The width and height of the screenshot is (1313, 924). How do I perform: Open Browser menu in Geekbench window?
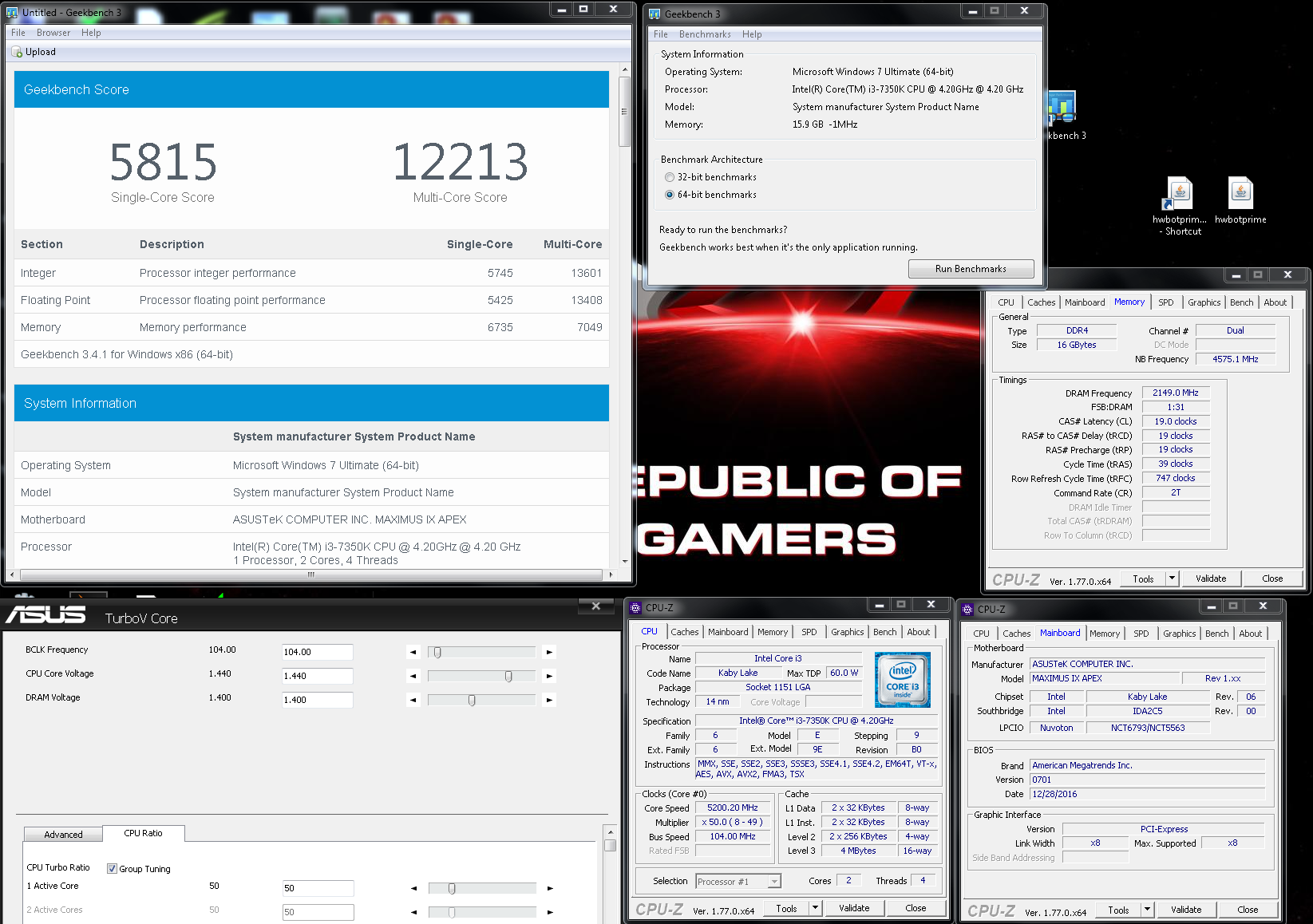click(53, 33)
